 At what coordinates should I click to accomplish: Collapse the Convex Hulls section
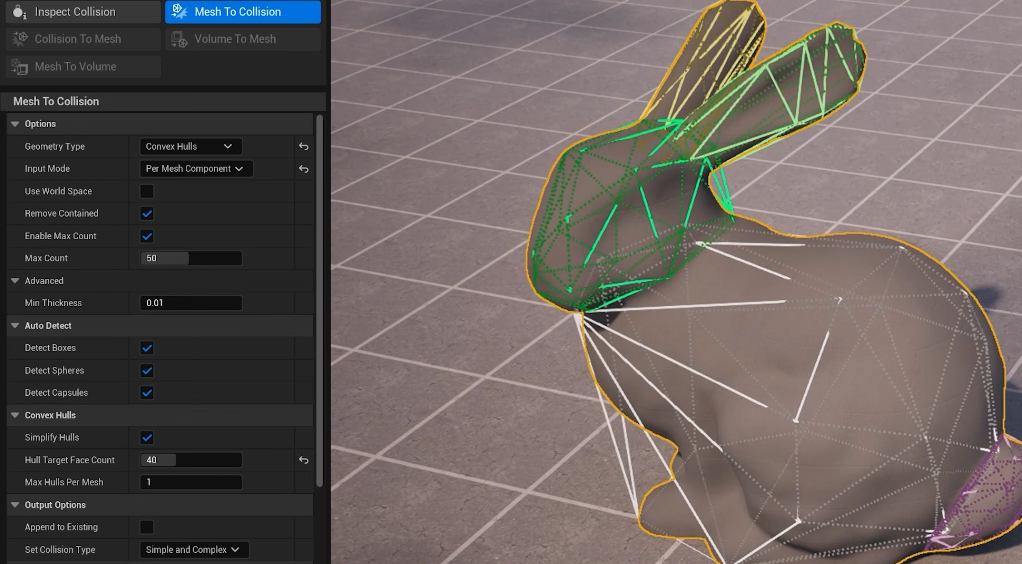(x=15, y=415)
